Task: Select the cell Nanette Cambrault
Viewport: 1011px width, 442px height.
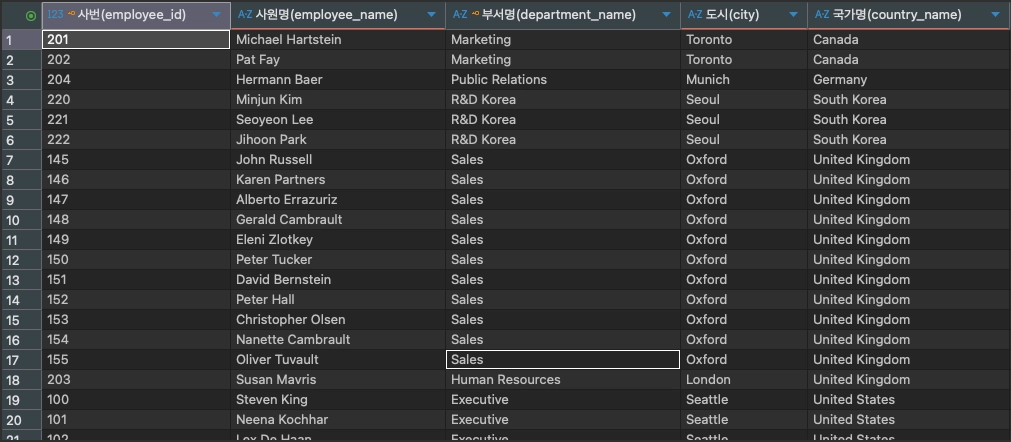Action: pos(338,340)
